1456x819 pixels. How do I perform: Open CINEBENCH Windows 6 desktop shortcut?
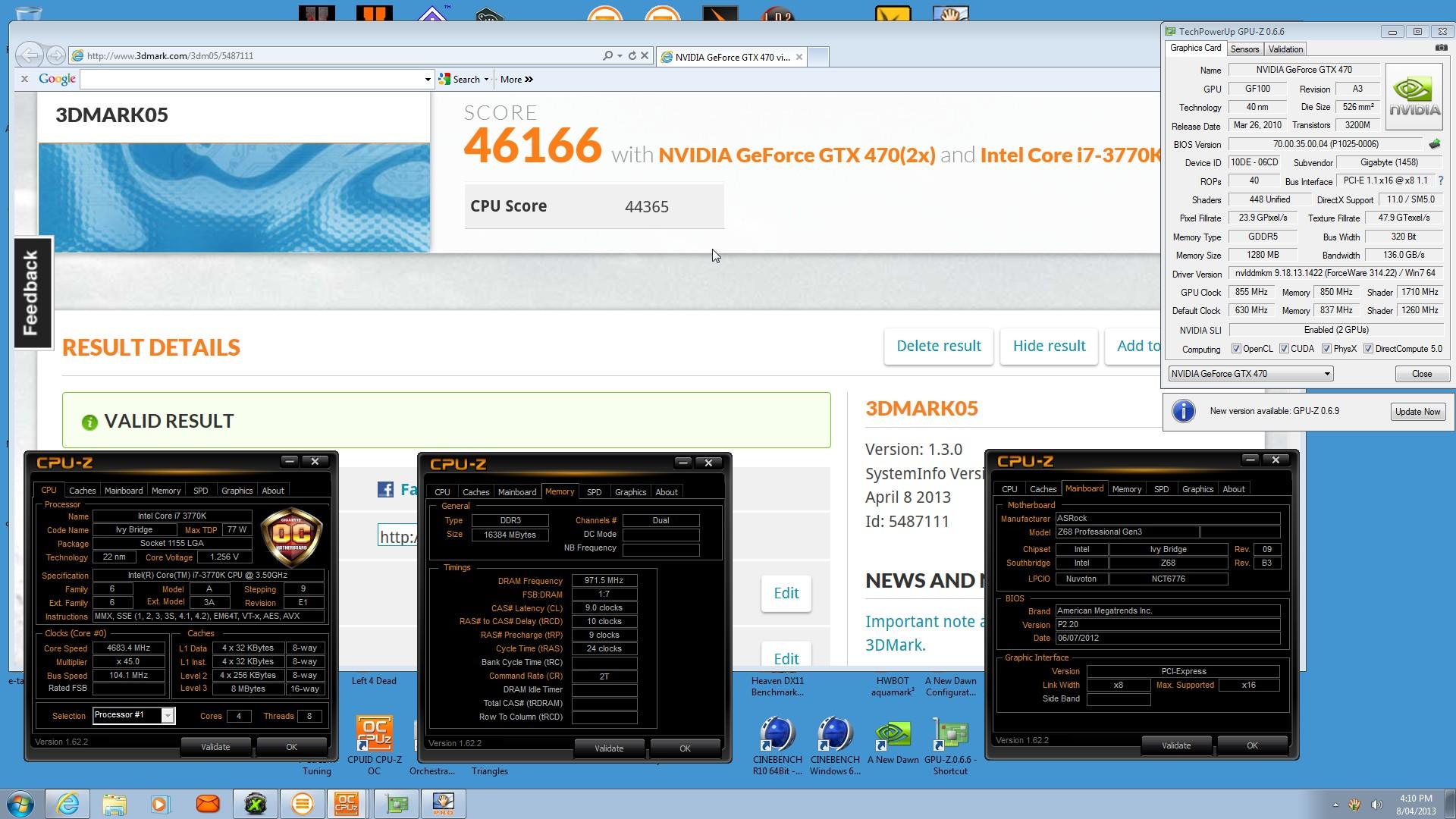tap(835, 745)
